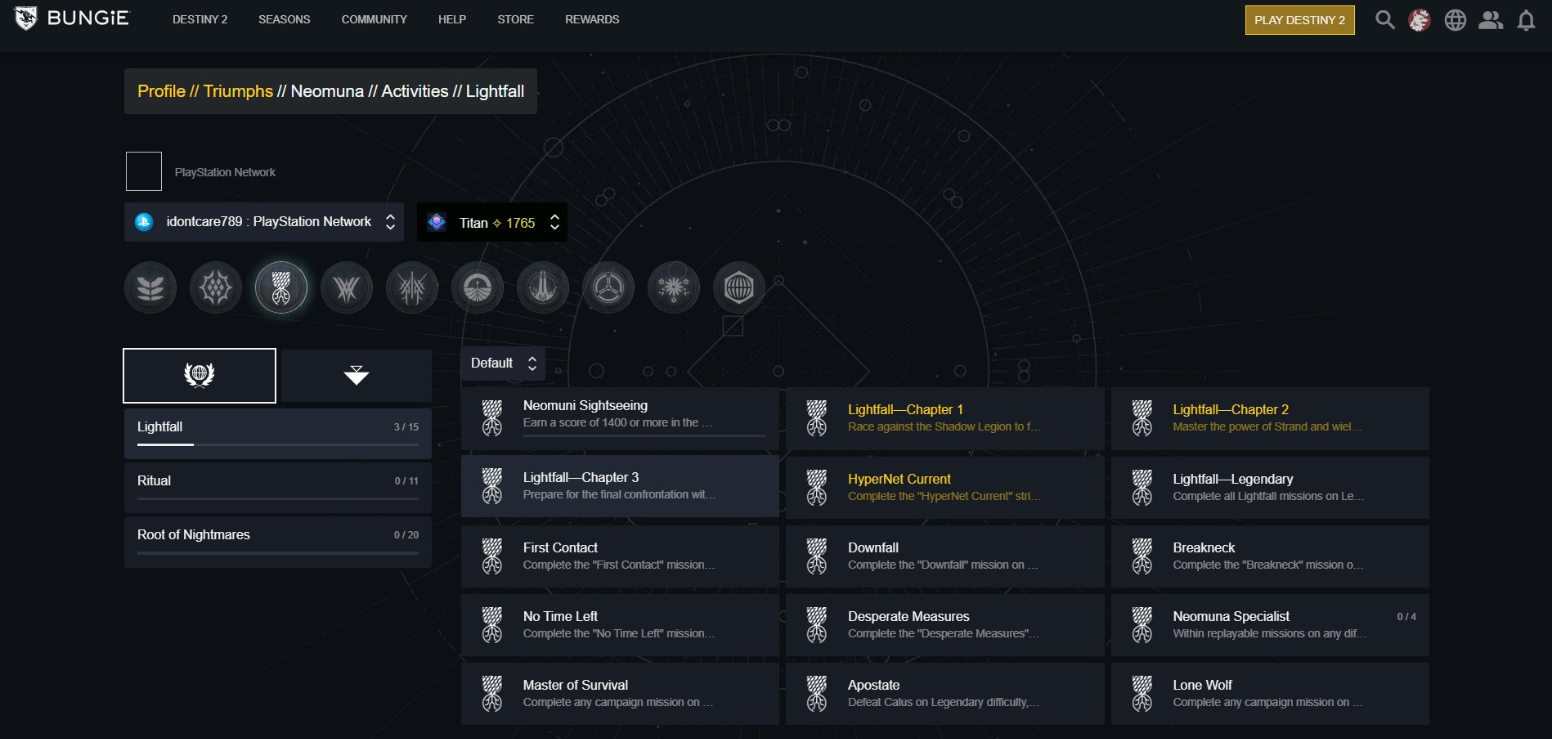
Task: Select the Root of Nightmares subcategory
Action: 278,541
